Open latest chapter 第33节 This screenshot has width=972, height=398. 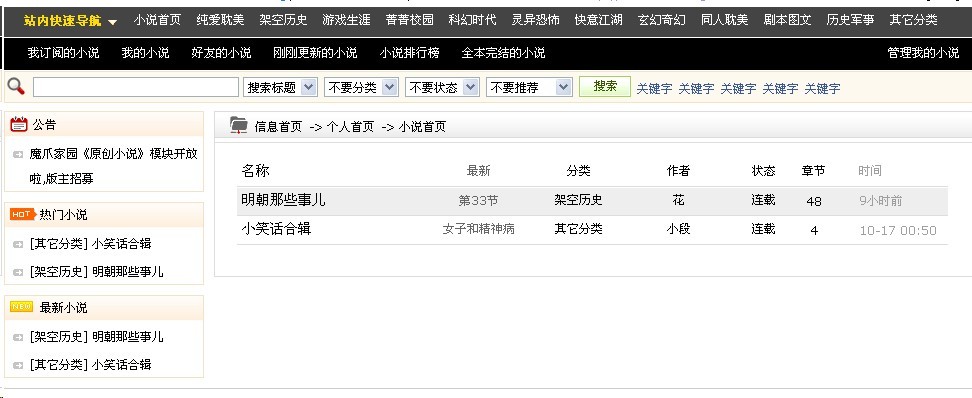click(478, 201)
